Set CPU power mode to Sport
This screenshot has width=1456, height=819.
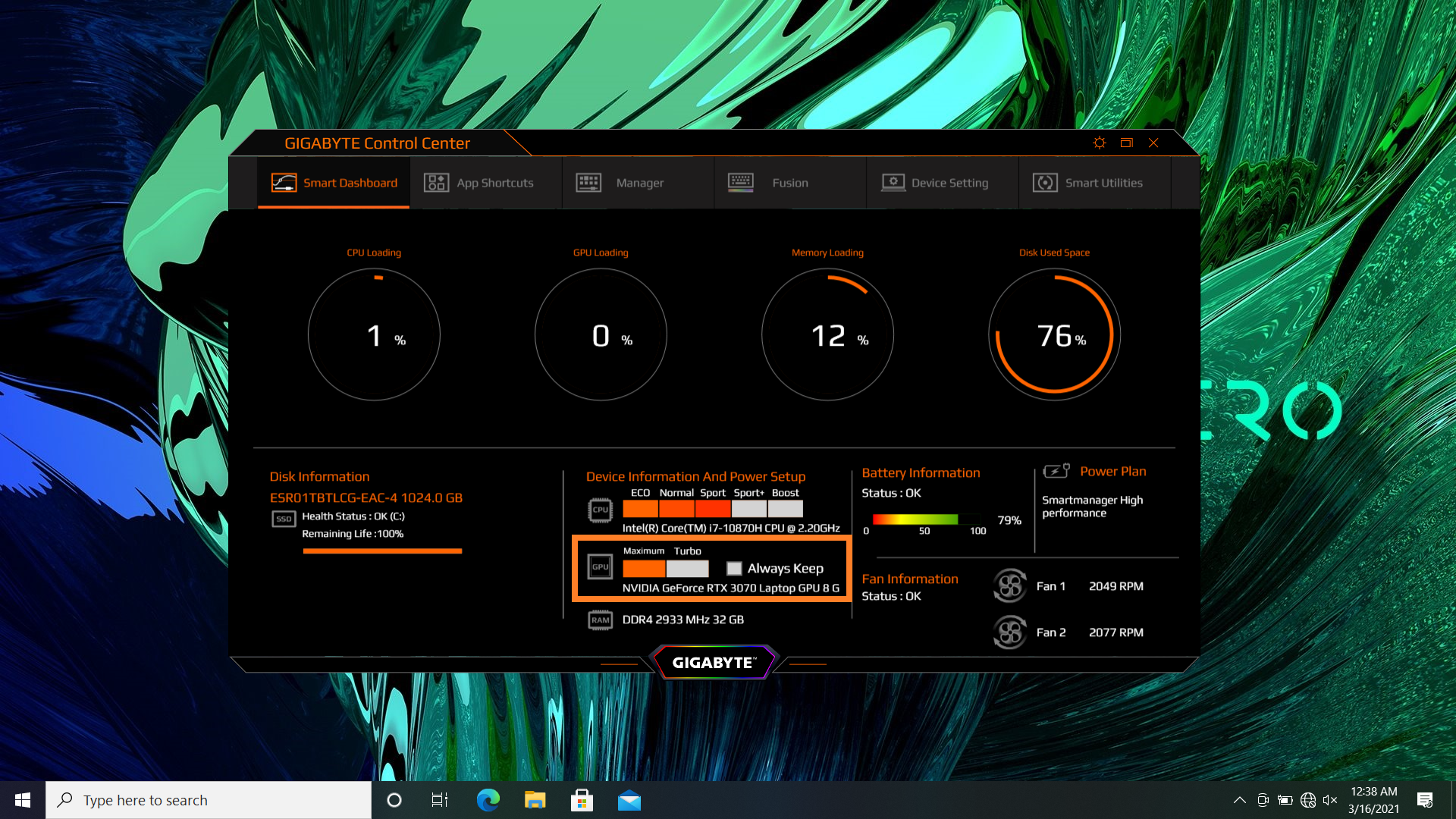point(713,509)
